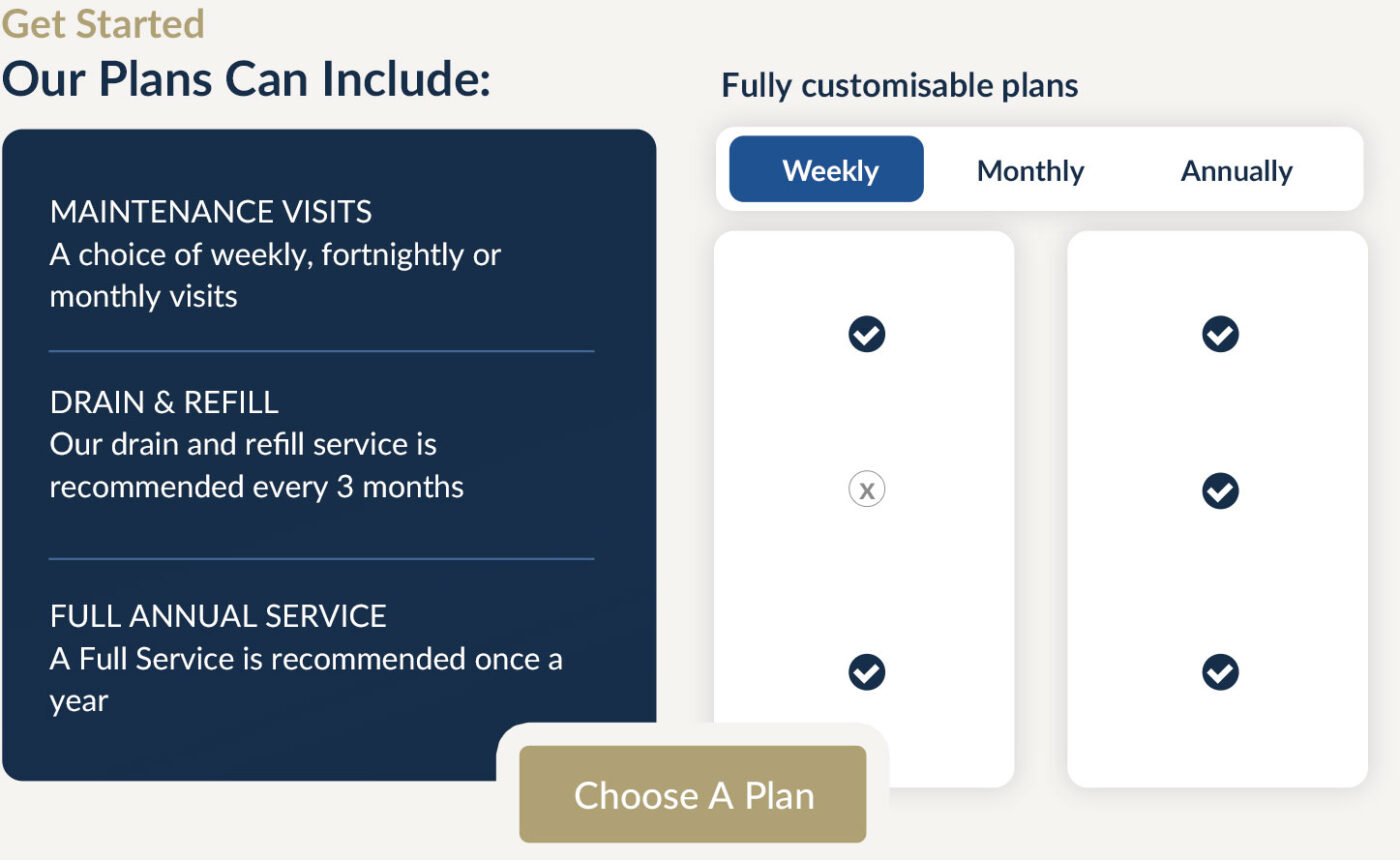
Task: Click the Our Plans Can Include heading
Action: 246,78
